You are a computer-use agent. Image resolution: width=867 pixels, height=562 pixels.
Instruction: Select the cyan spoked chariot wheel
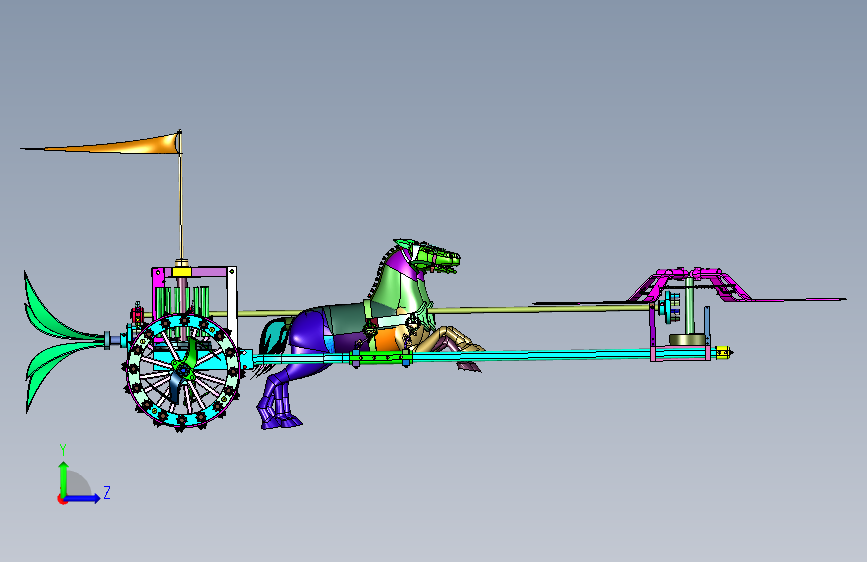[182, 372]
